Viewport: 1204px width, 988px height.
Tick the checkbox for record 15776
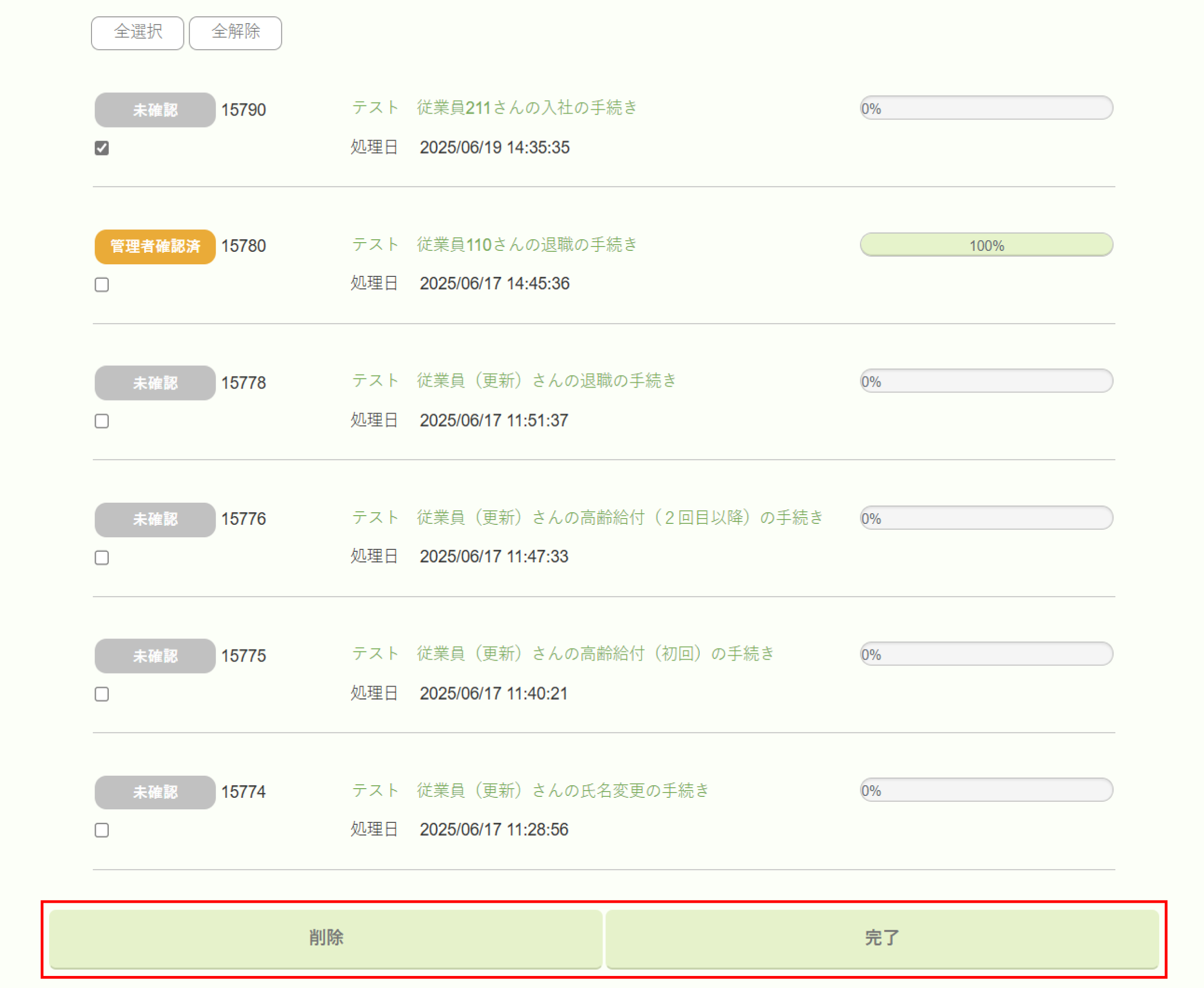coord(102,558)
